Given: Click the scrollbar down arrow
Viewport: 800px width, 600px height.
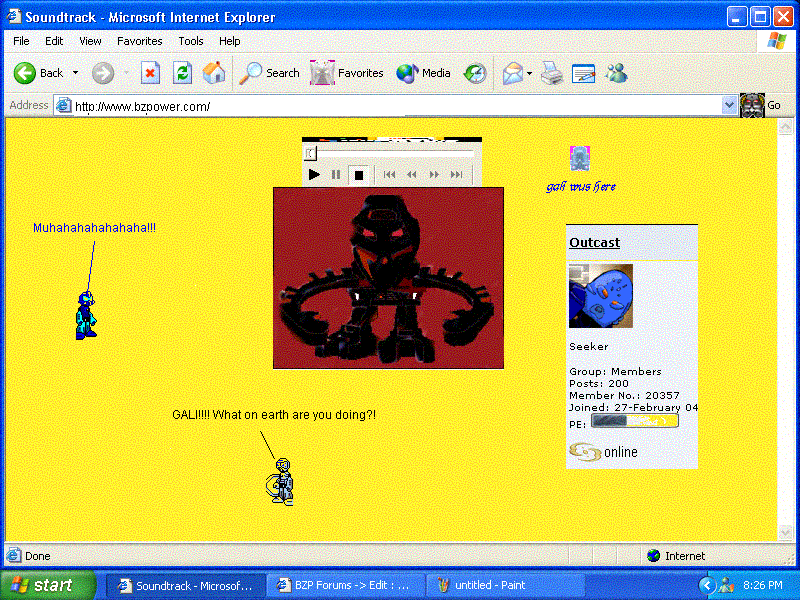Looking at the screenshot, I should pos(785,533).
